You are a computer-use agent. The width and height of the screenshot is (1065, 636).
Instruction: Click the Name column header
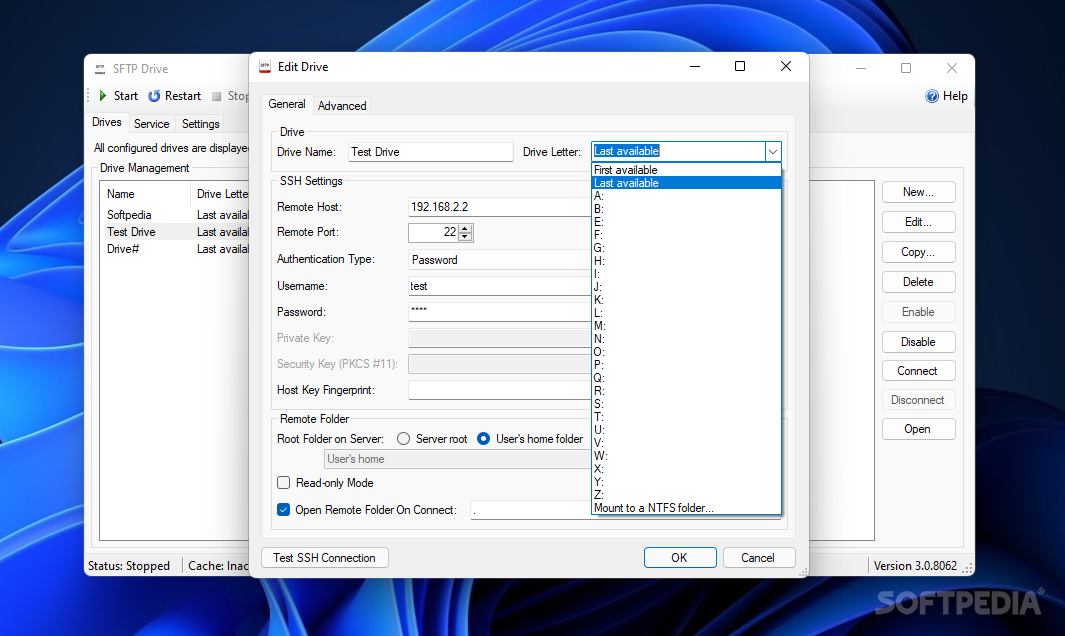click(145, 194)
